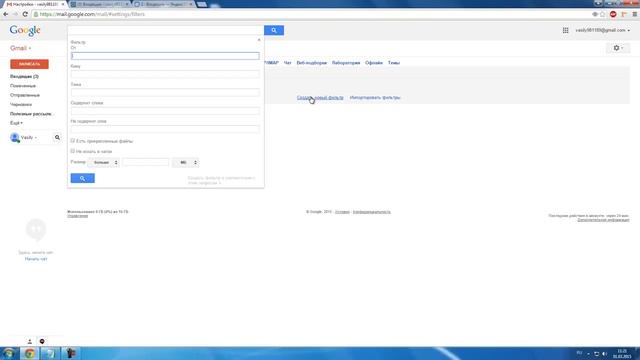
Task: Open the 'Полезные рассылки' label
Action: pos(31,114)
